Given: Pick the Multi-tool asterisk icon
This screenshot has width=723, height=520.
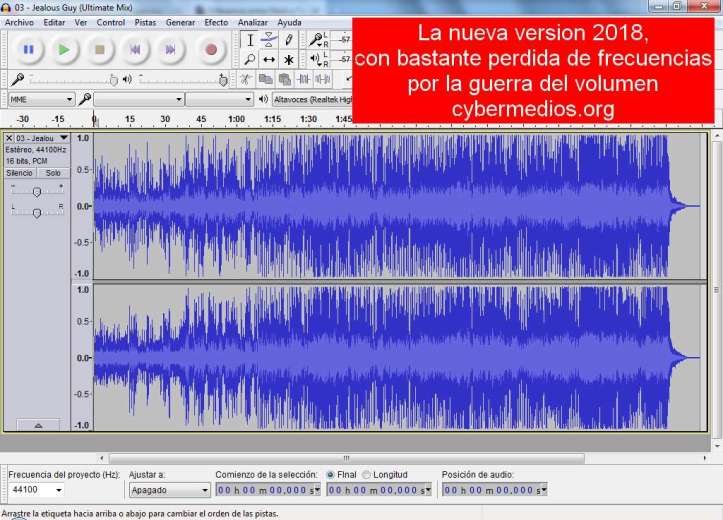Looking at the screenshot, I should coord(289,60).
